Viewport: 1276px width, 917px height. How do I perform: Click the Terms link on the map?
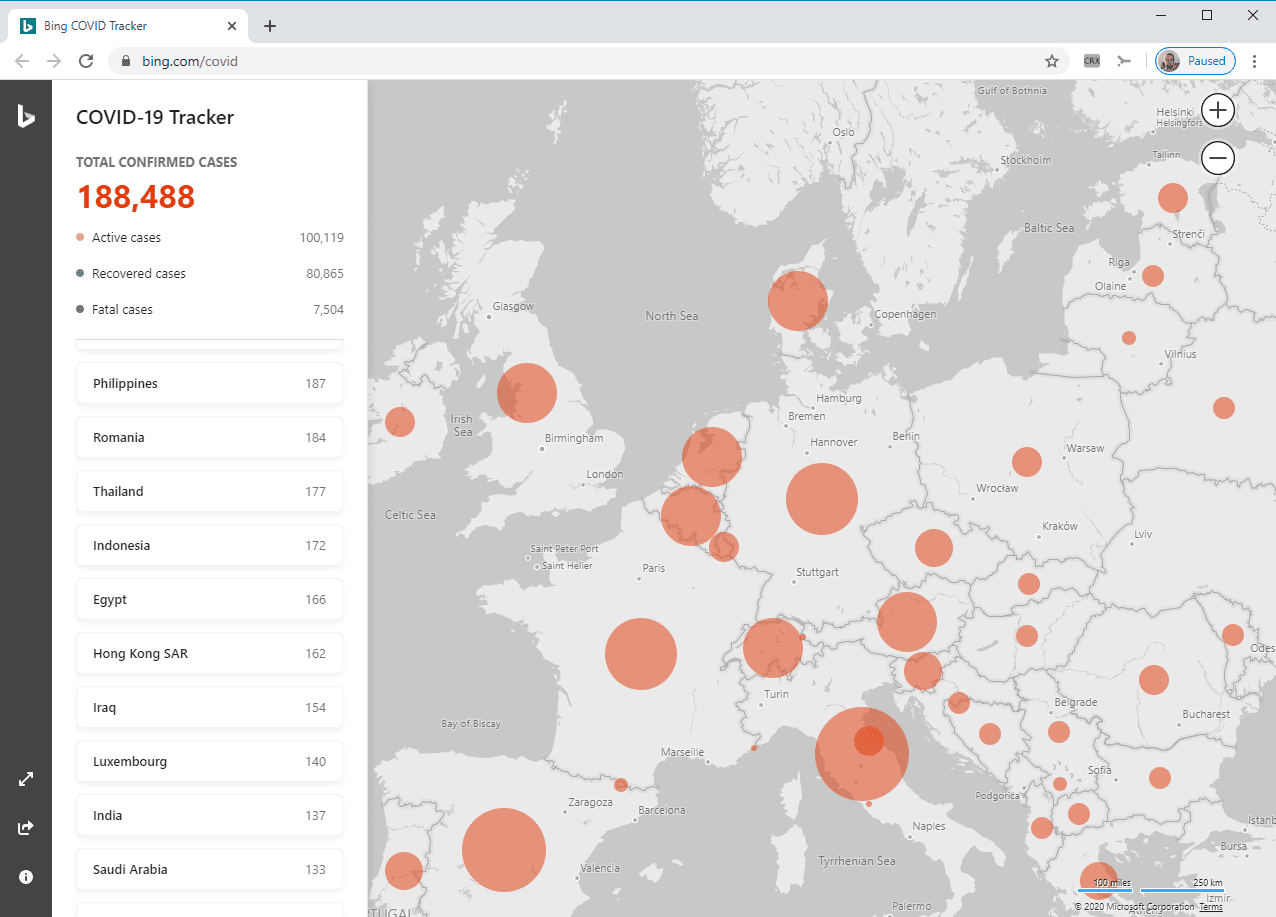coord(1211,907)
